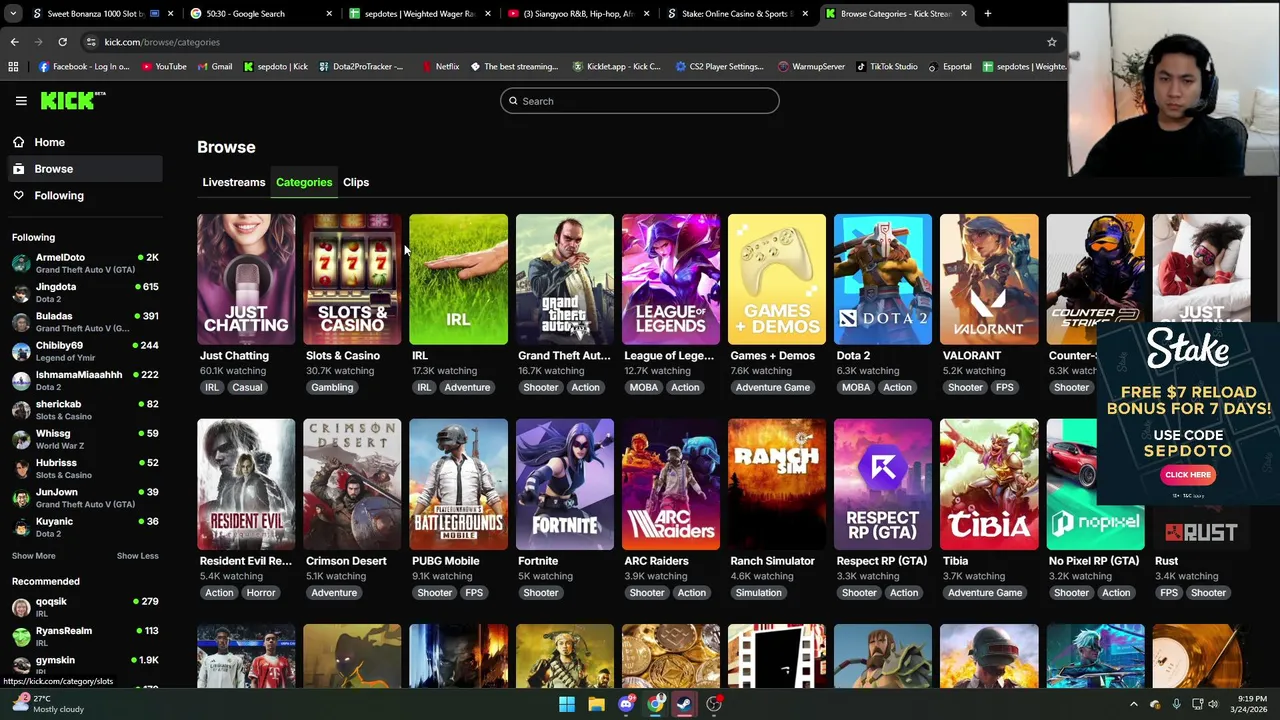This screenshot has height=720, width=1280.
Task: Open Slots & Casino category thumbnail
Action: [x=352, y=279]
